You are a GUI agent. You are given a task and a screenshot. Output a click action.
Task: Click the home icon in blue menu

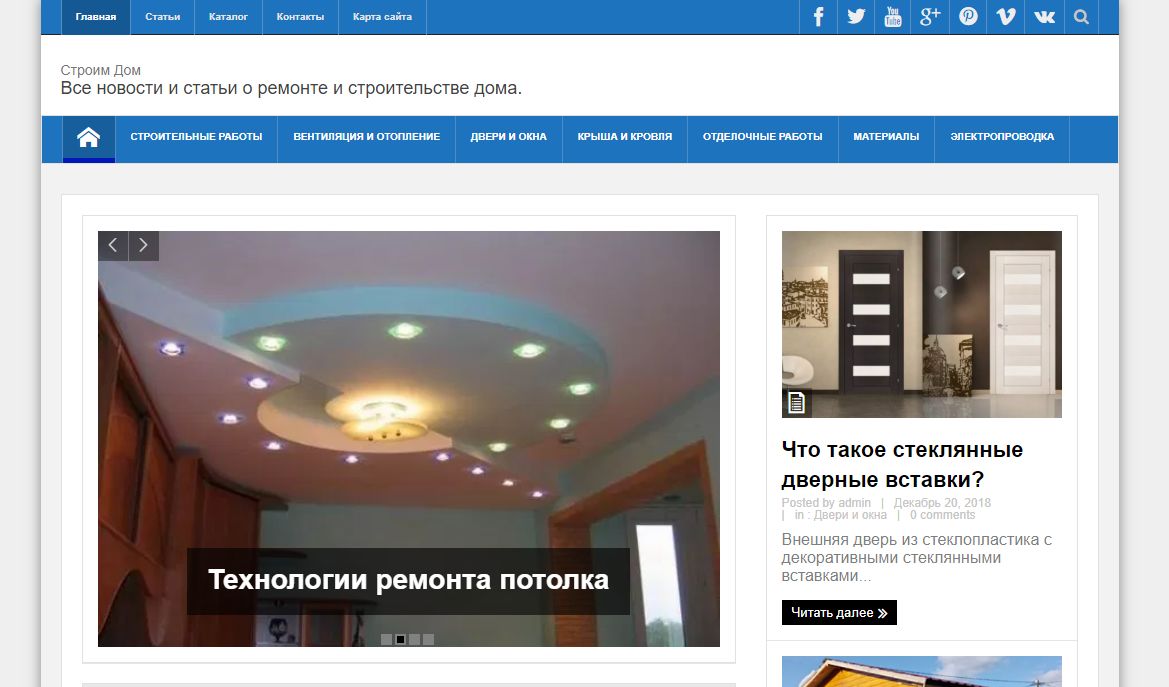[89, 138]
